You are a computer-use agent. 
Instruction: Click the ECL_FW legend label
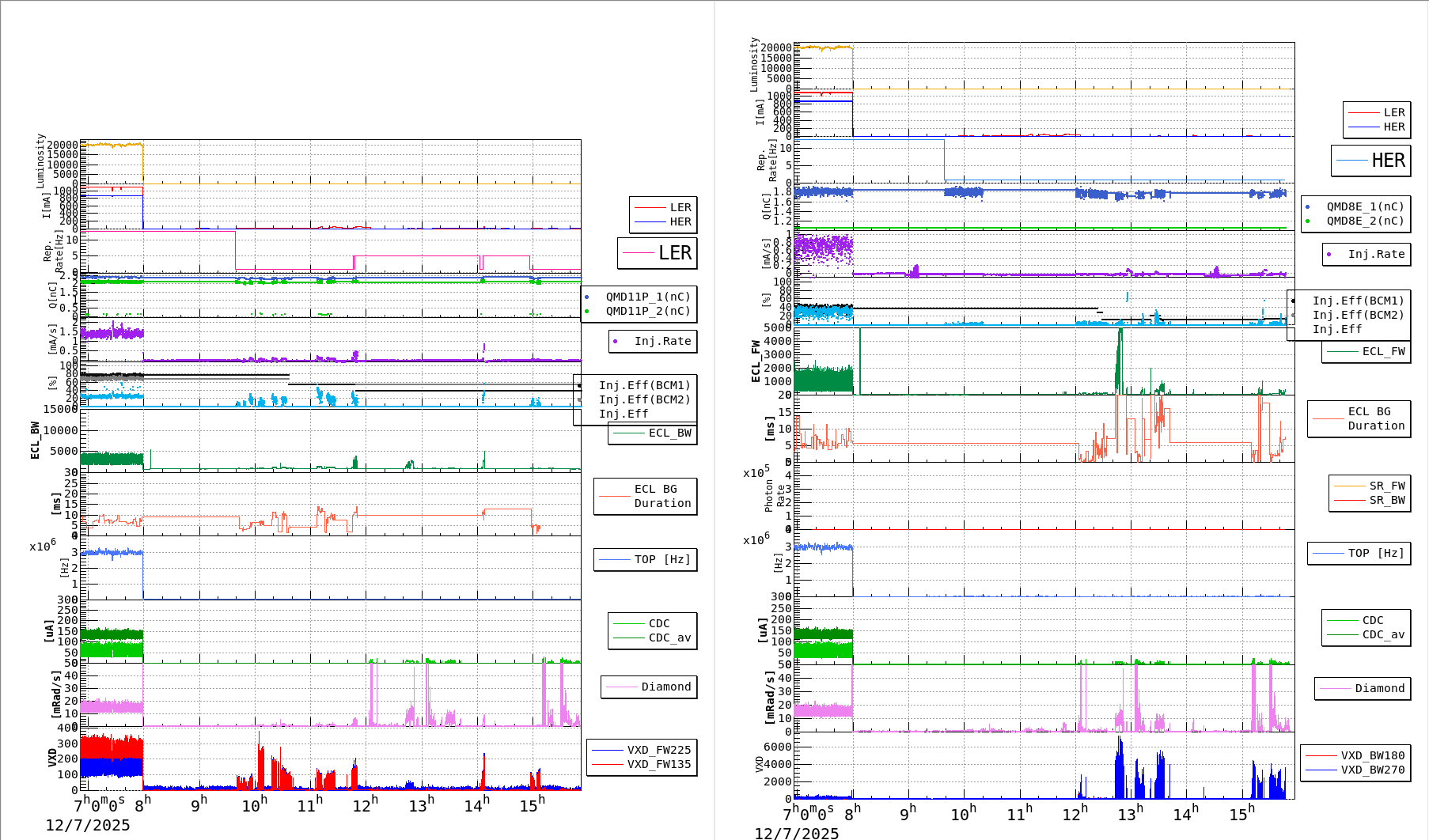1383,351
